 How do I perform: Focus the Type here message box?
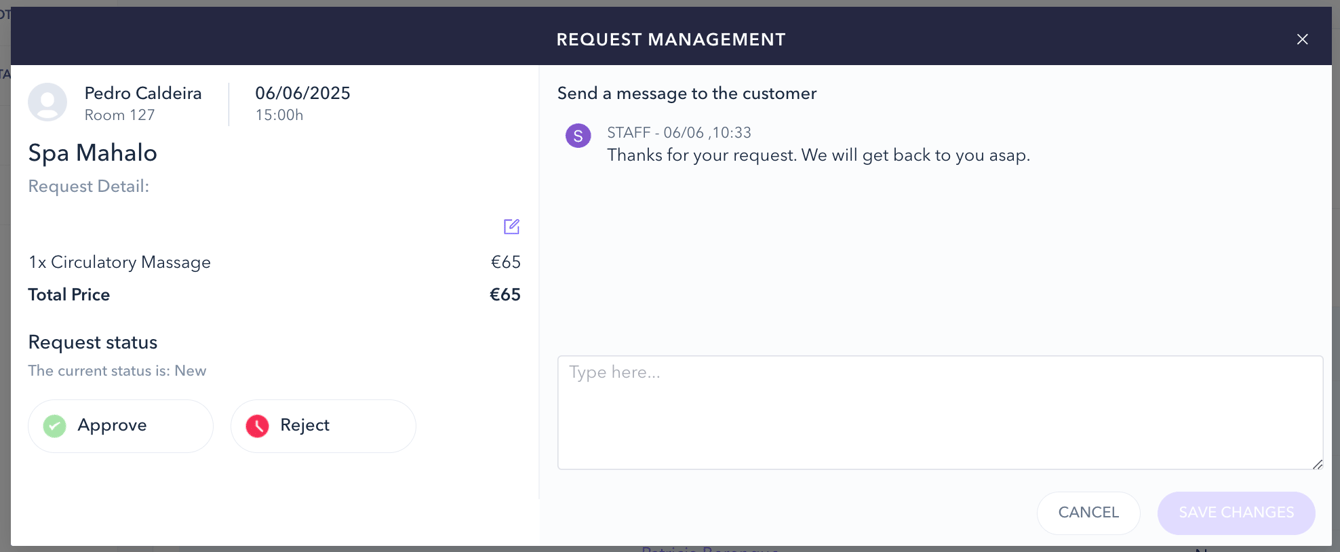click(x=940, y=412)
